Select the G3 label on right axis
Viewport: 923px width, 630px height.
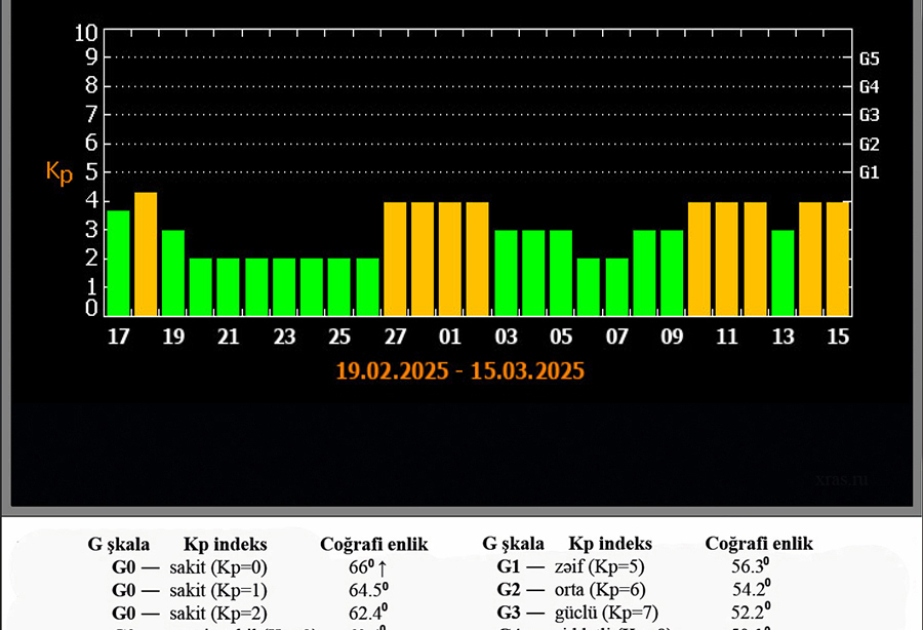point(869,115)
